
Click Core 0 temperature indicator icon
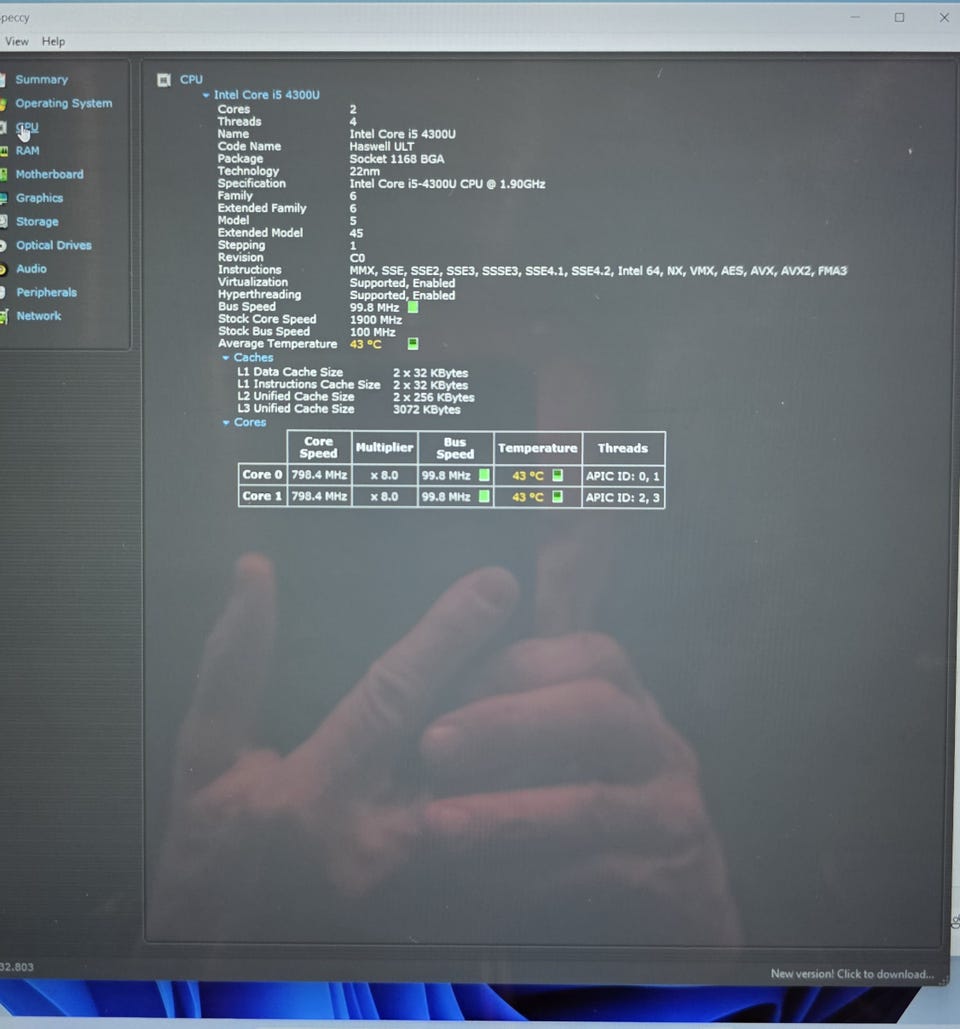tap(557, 474)
